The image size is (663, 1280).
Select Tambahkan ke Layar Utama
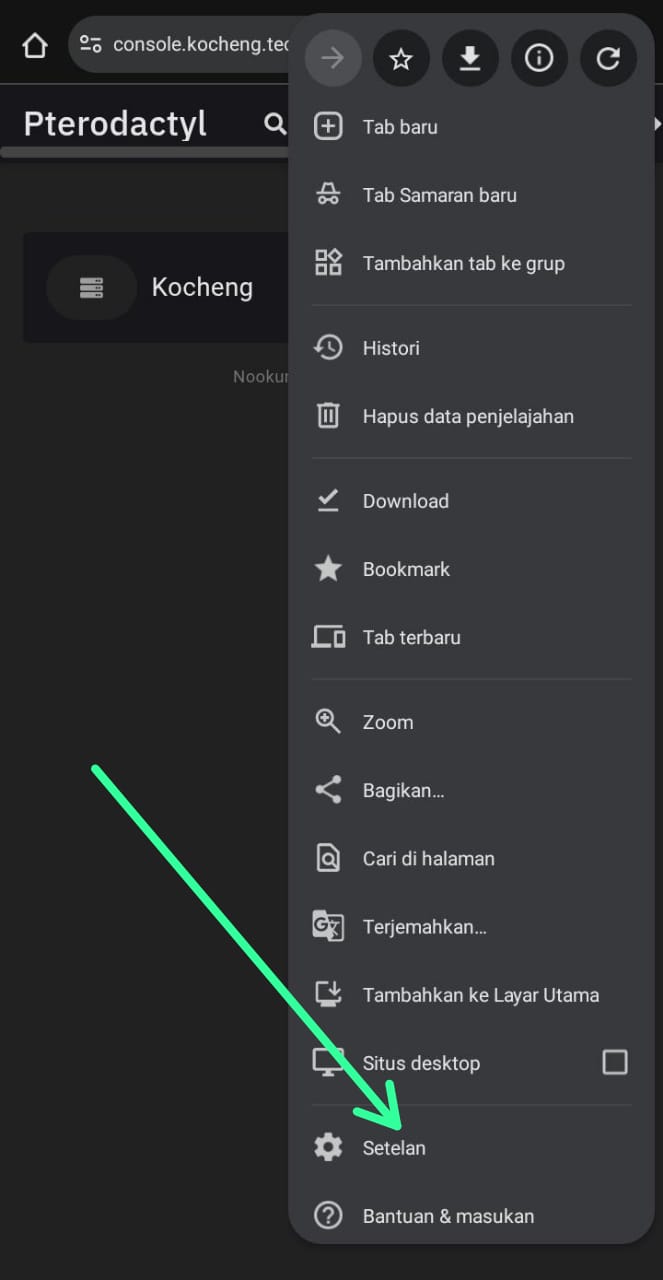(x=479, y=995)
